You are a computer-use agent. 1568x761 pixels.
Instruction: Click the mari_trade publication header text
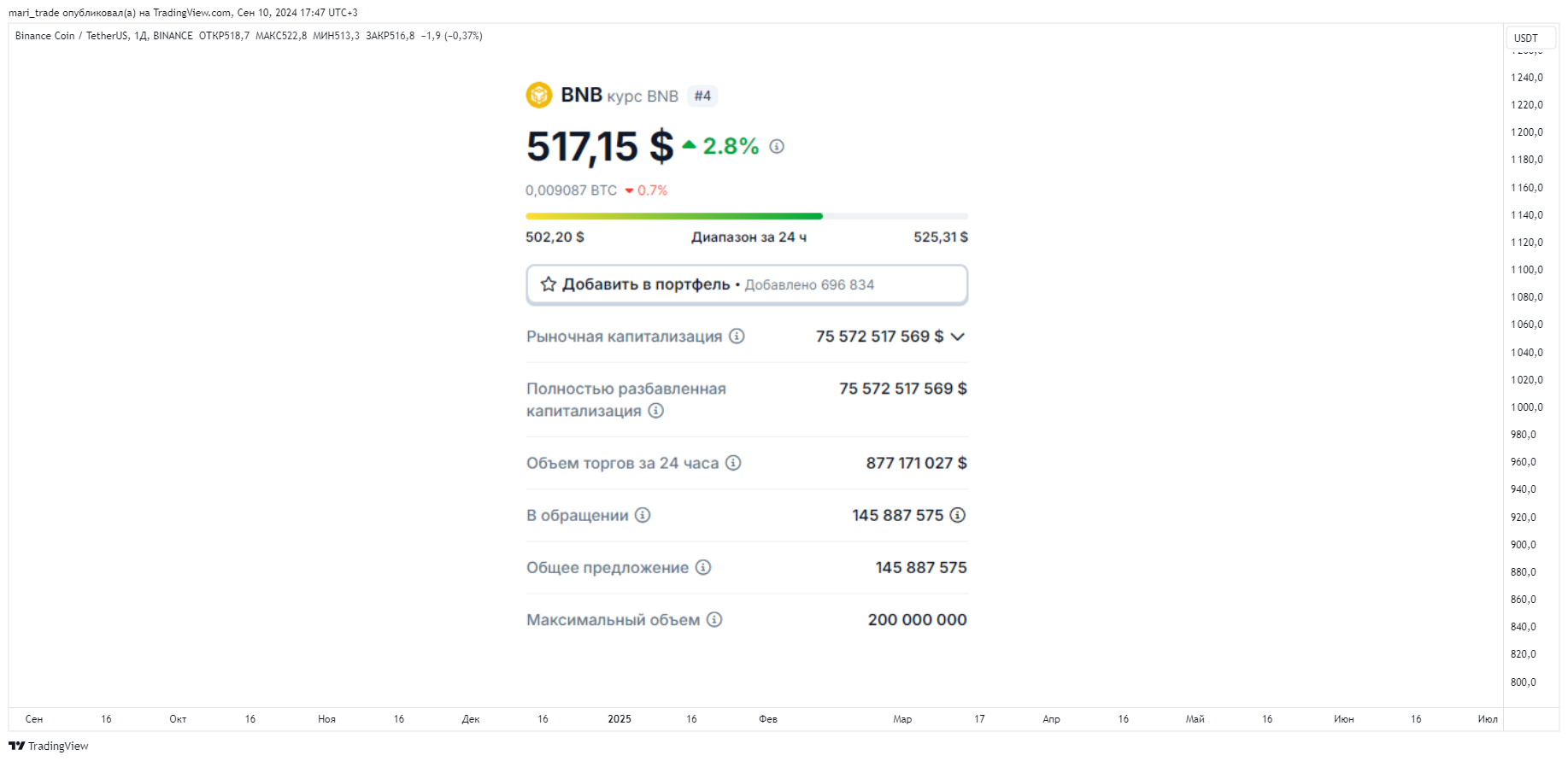[x=183, y=13]
